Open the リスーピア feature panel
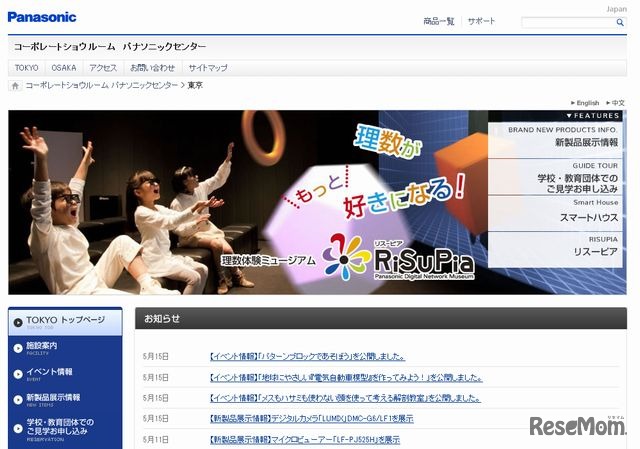Screen dimensions: 640x449 (555, 249)
